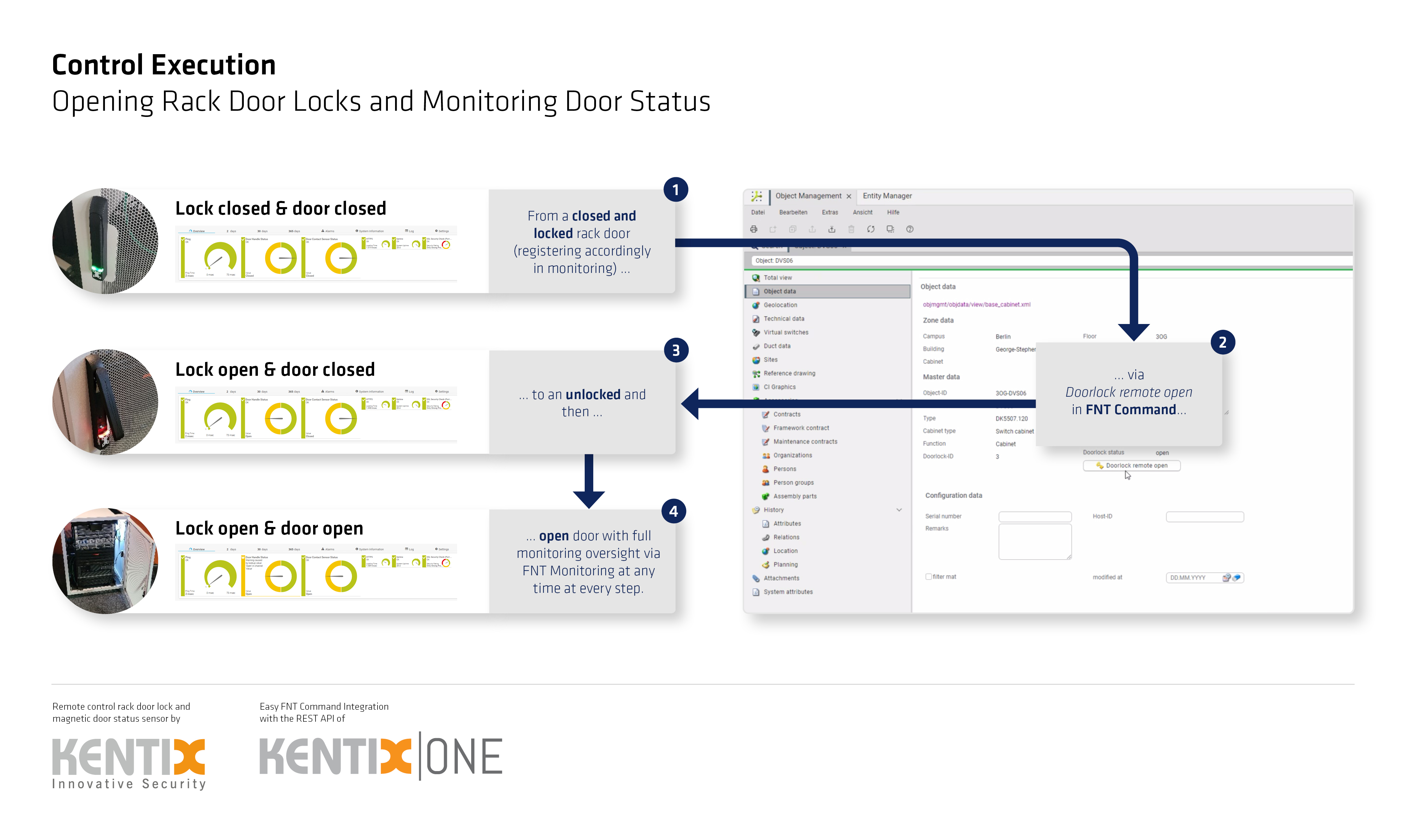This screenshot has width=1406, height=840.
Task: Open the modified at date picker icon
Action: (x=1226, y=578)
